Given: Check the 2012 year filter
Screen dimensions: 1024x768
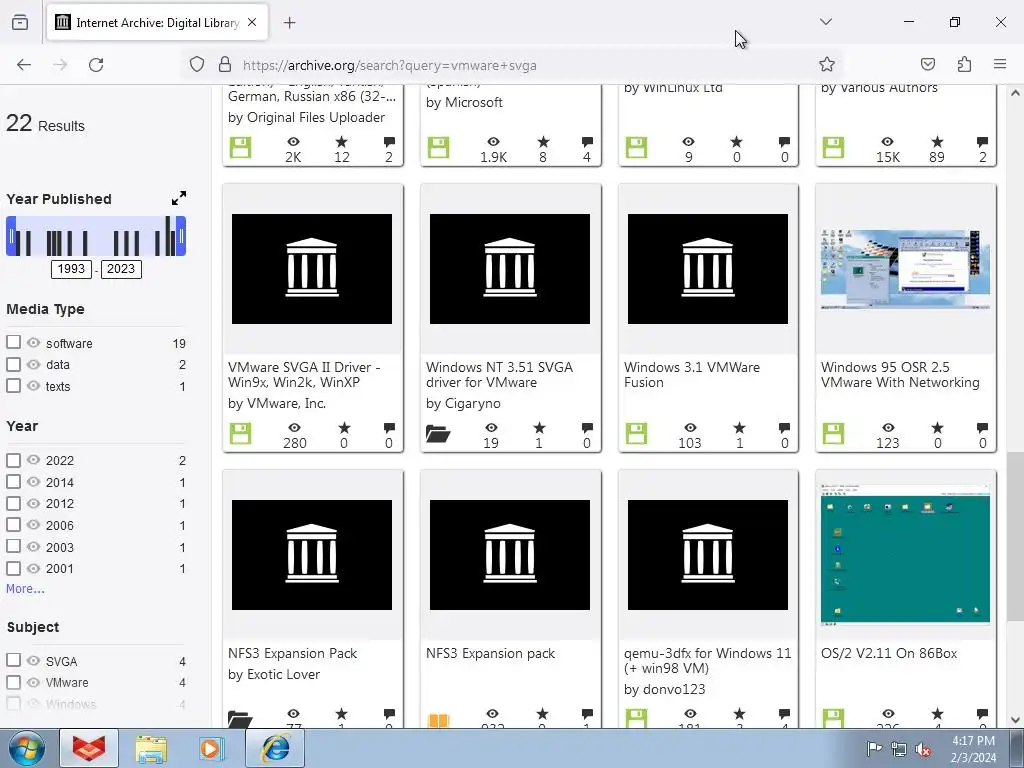Looking at the screenshot, I should pyautogui.click(x=13, y=503).
